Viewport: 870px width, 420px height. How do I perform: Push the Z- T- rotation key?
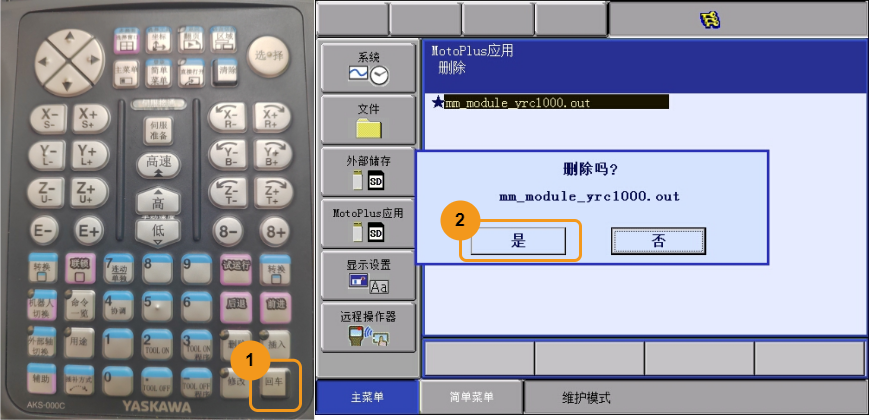[x=227, y=192]
